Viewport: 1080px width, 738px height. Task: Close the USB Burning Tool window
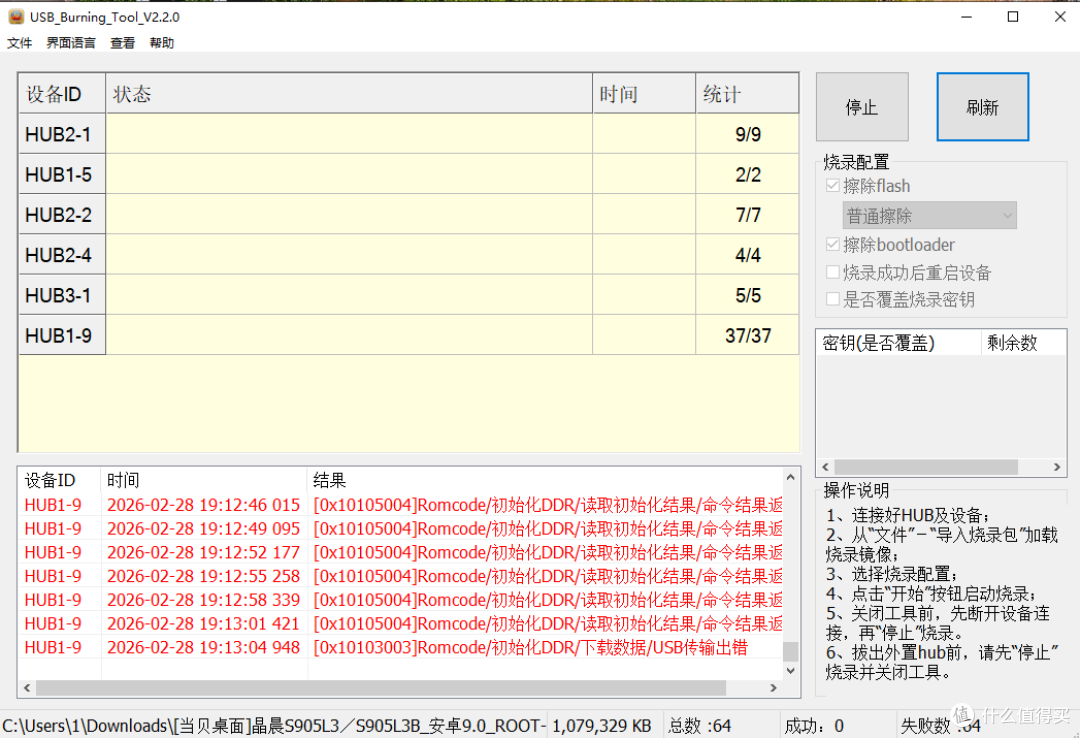1059,17
